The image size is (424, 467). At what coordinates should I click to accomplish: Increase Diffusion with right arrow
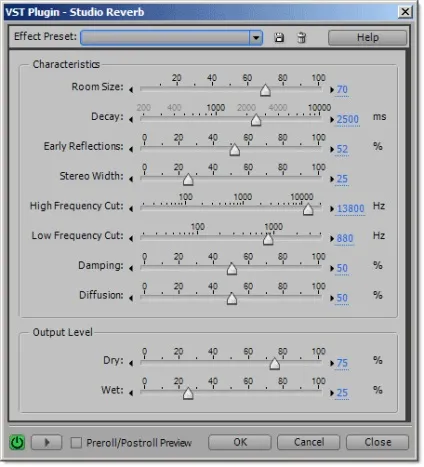click(332, 298)
